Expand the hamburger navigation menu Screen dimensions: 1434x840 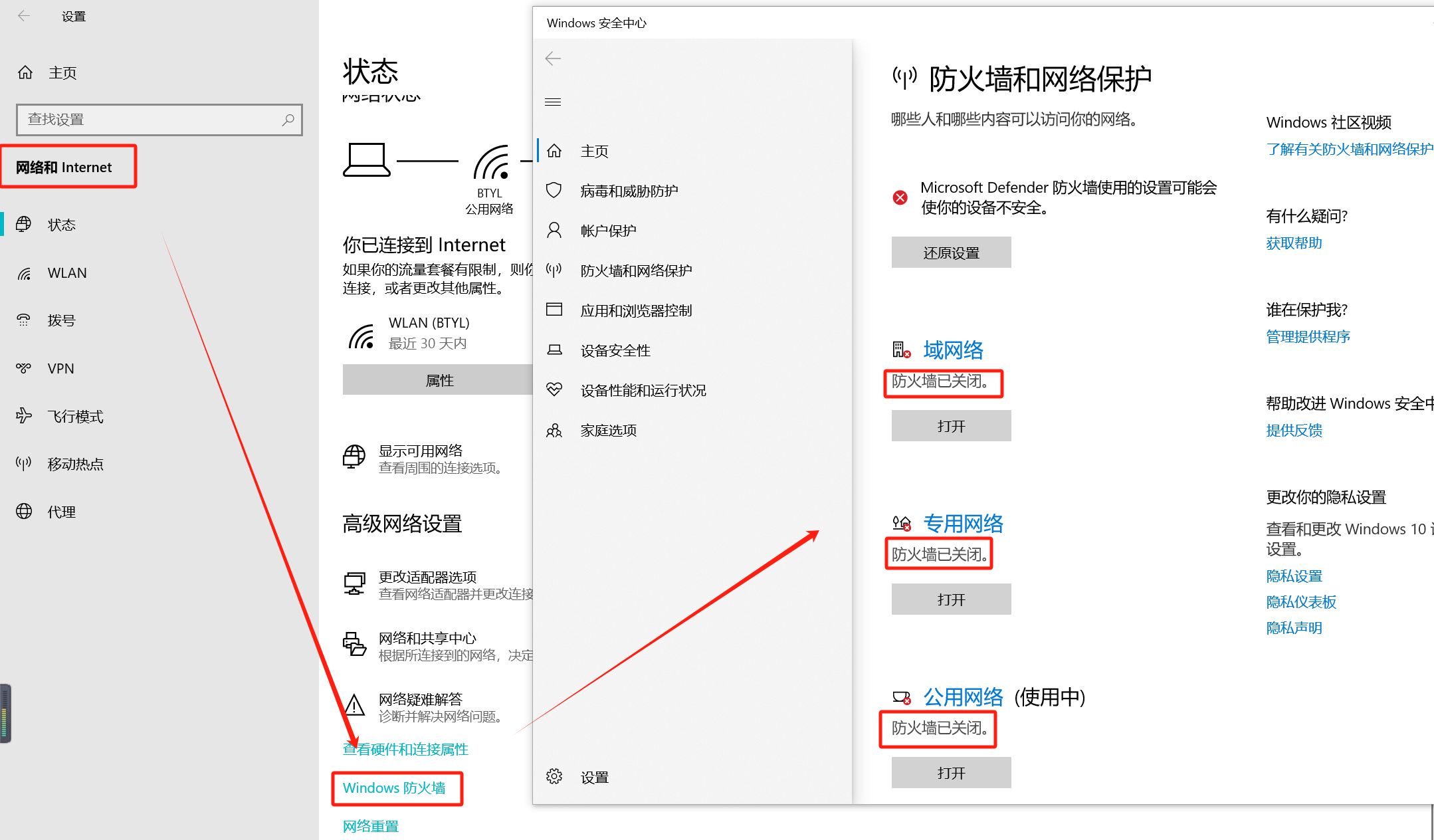tap(553, 102)
